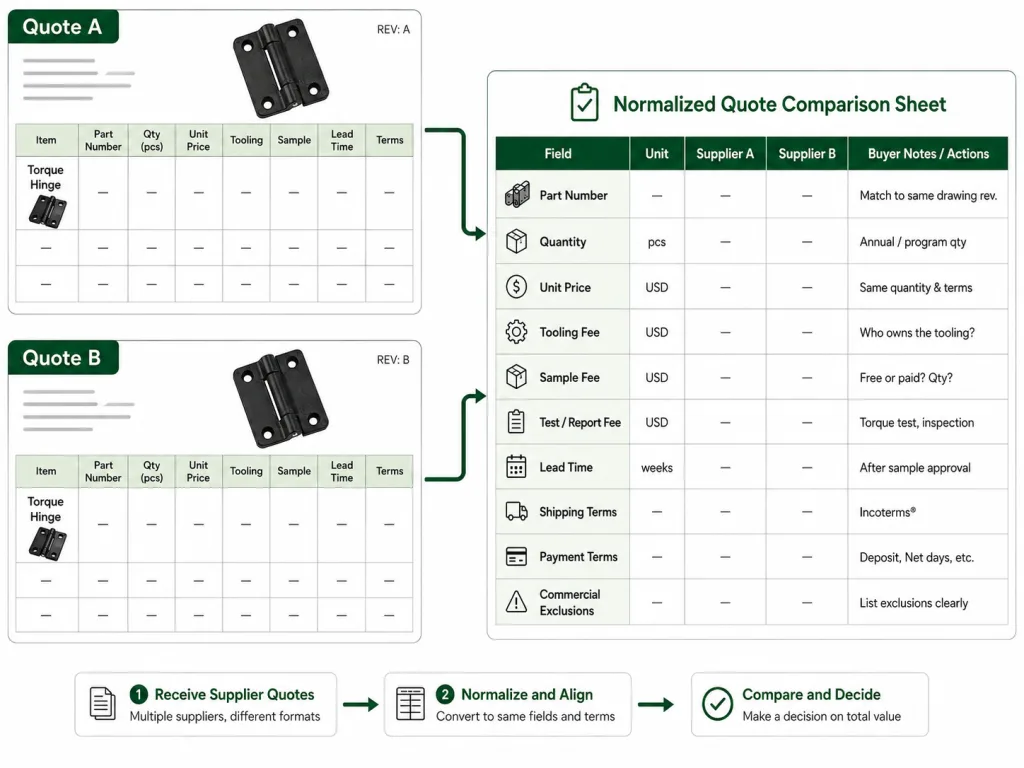Click the USD unit in Tooling Fee row
The image size is (1024, 768).
tap(656, 332)
